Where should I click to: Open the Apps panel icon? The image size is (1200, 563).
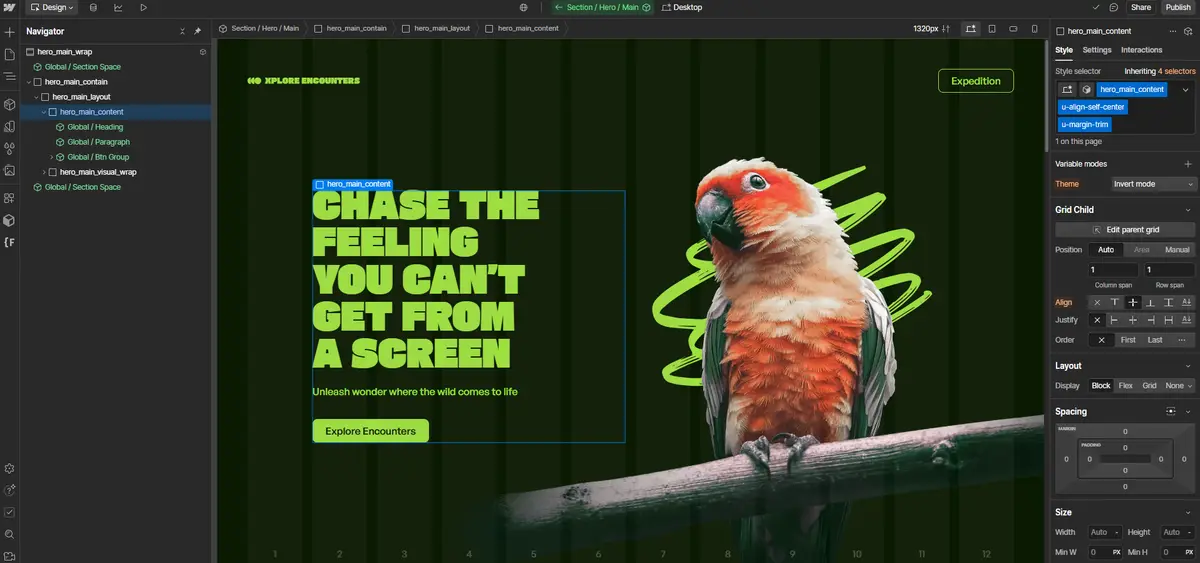[10, 198]
